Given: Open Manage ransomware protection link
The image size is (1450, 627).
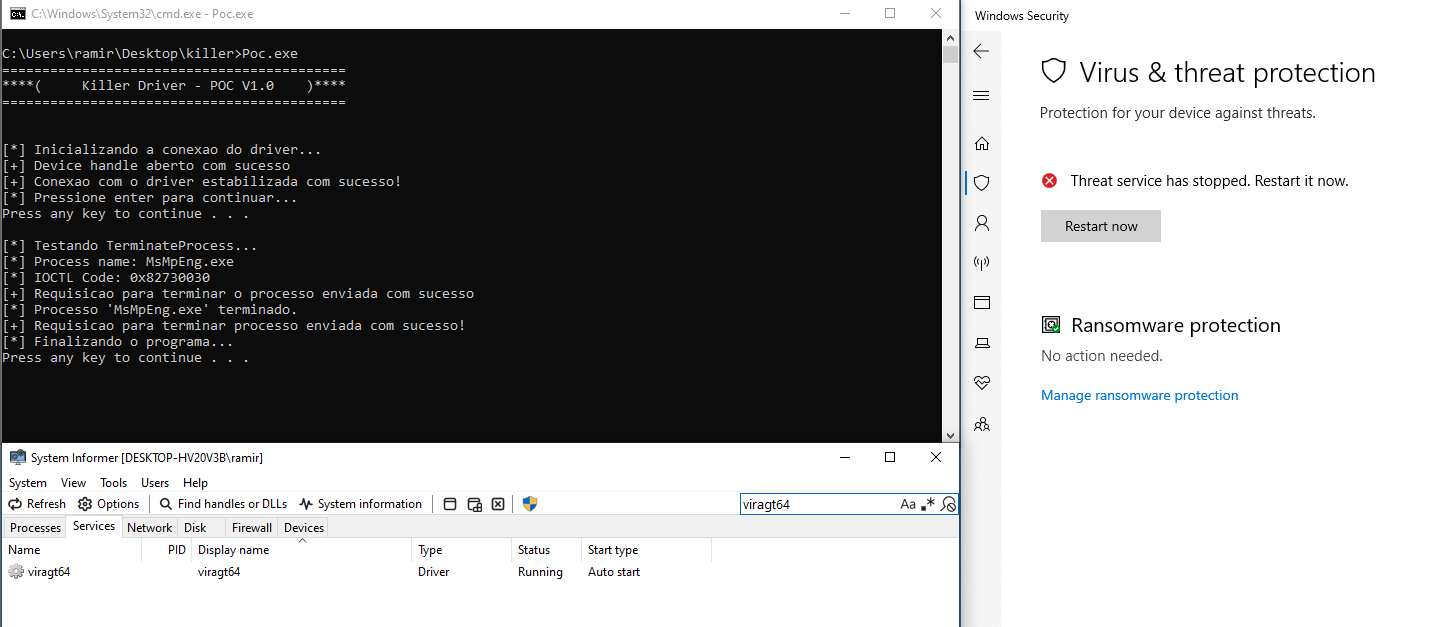Looking at the screenshot, I should [x=1139, y=395].
